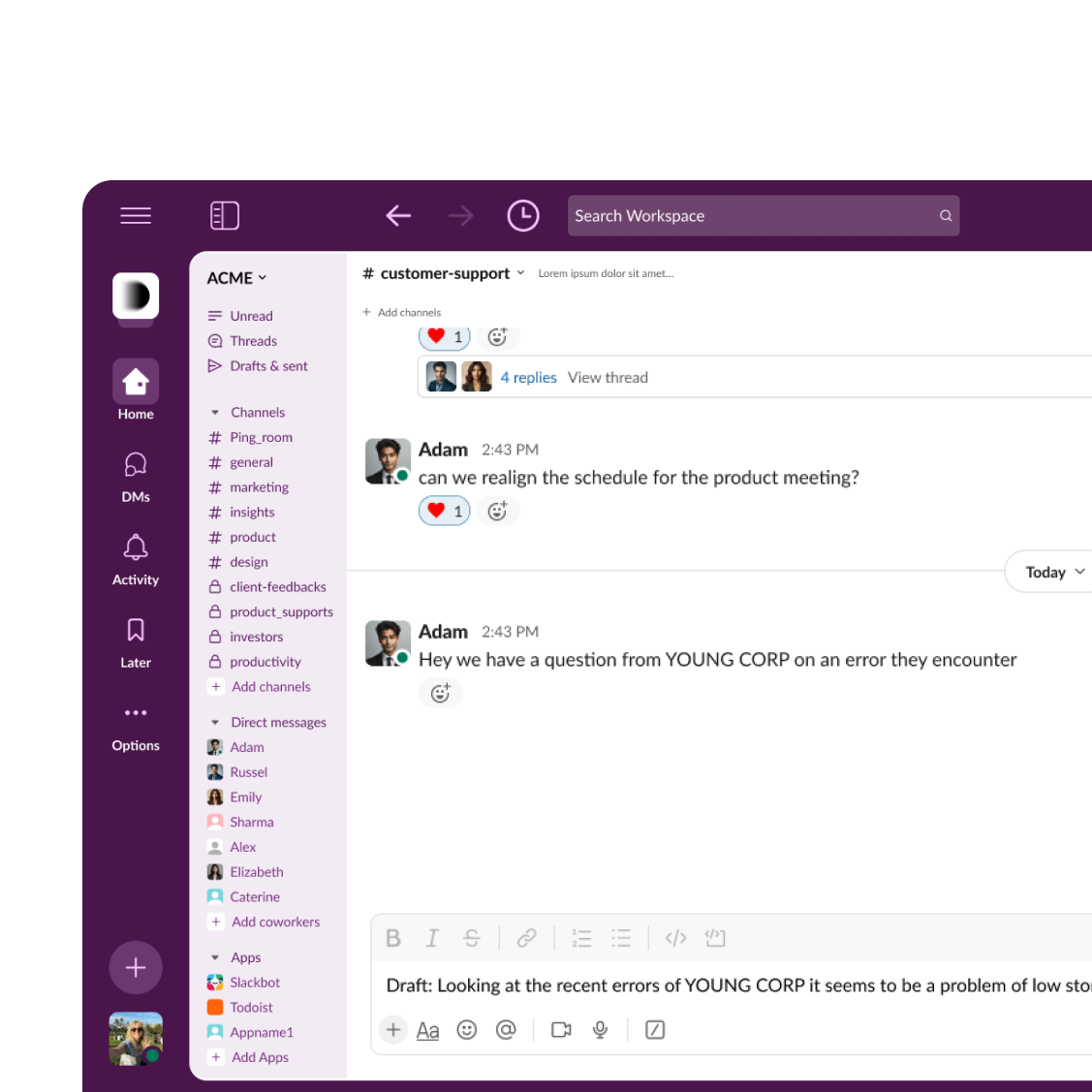
Task: Collapse the Channels section
Action: 214,411
